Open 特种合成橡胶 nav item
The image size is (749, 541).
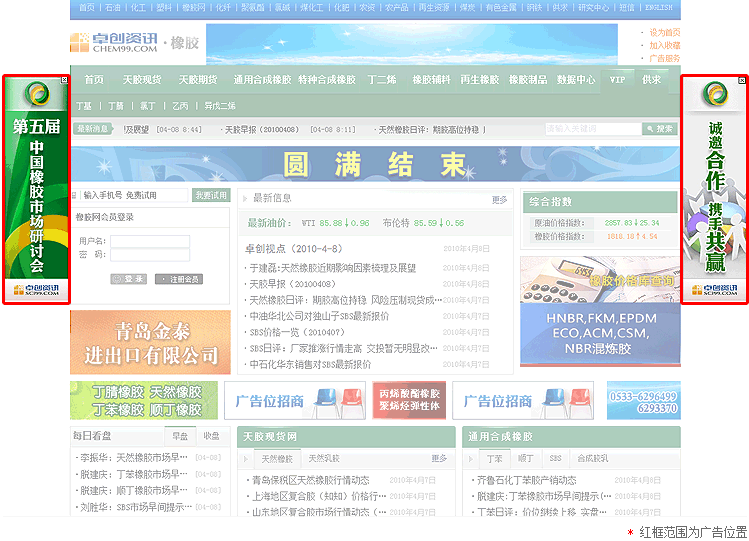click(327, 80)
